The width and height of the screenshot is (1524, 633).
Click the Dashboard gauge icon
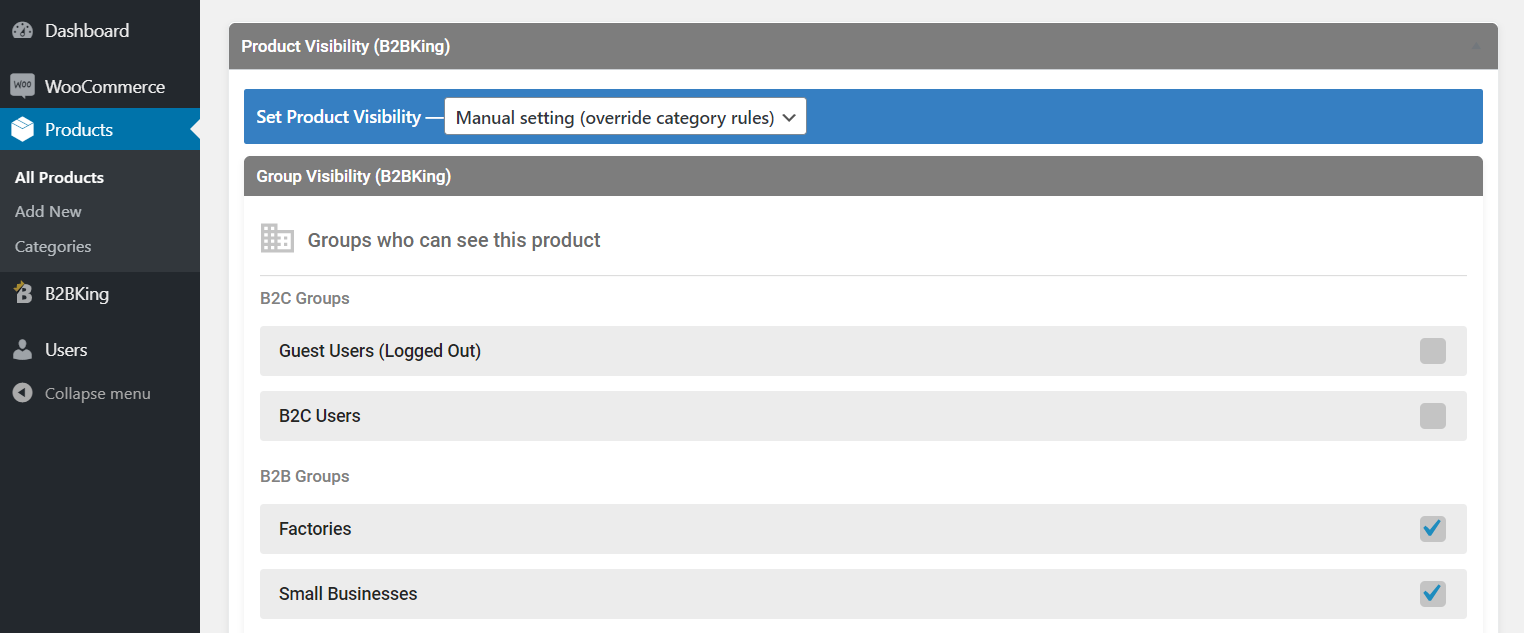(x=23, y=31)
